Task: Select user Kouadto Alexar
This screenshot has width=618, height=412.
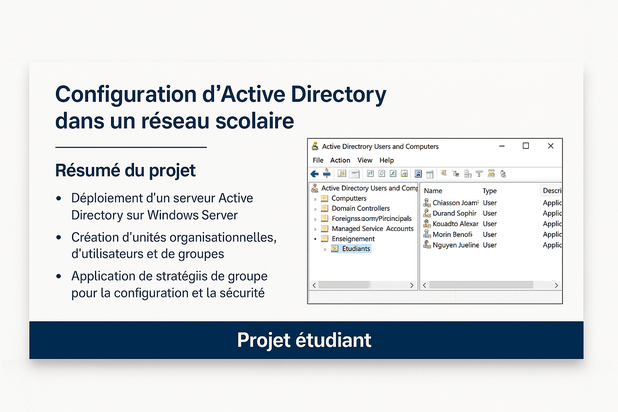Action: tap(455, 224)
